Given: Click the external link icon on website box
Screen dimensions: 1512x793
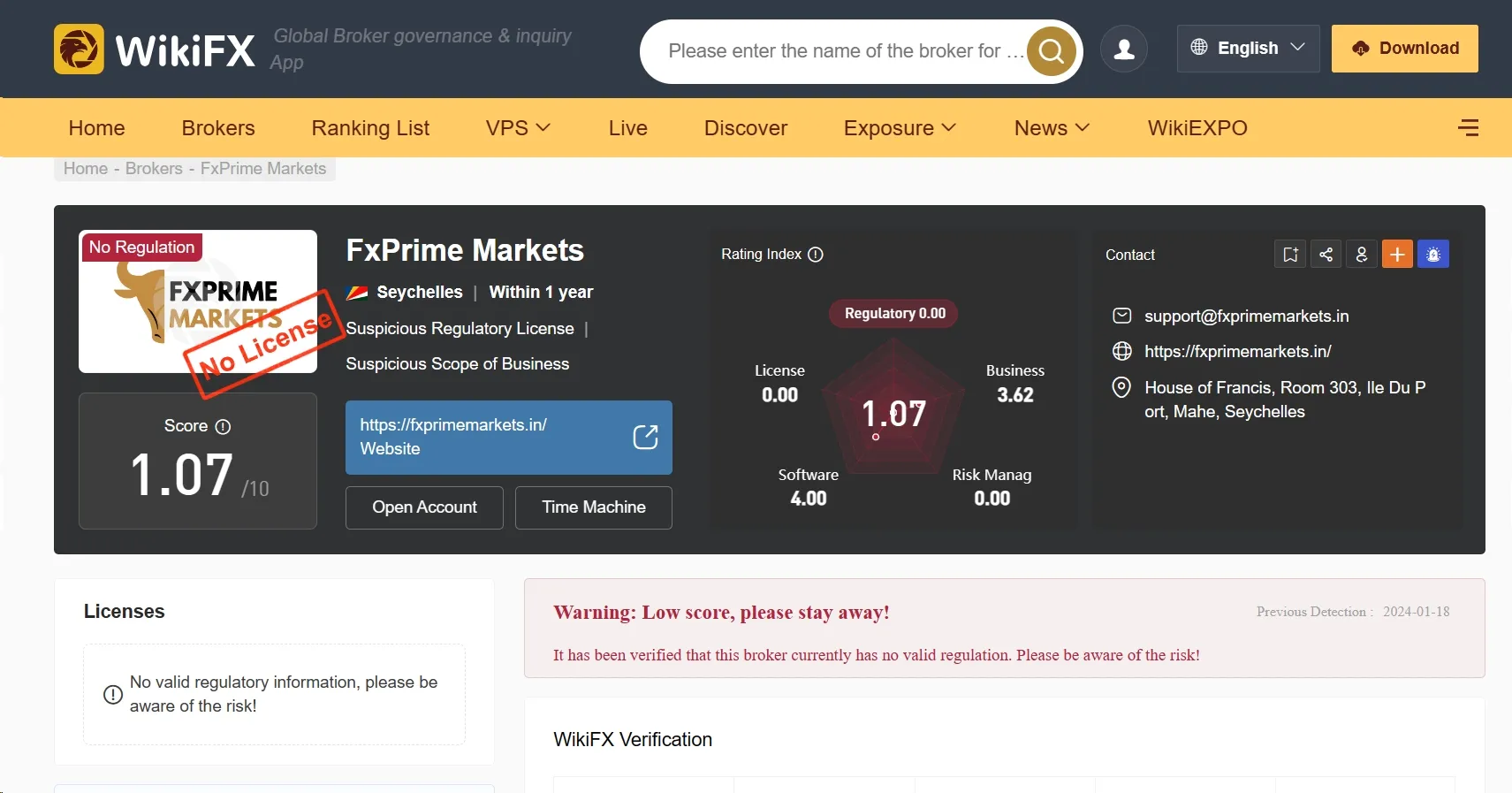Looking at the screenshot, I should [x=646, y=437].
